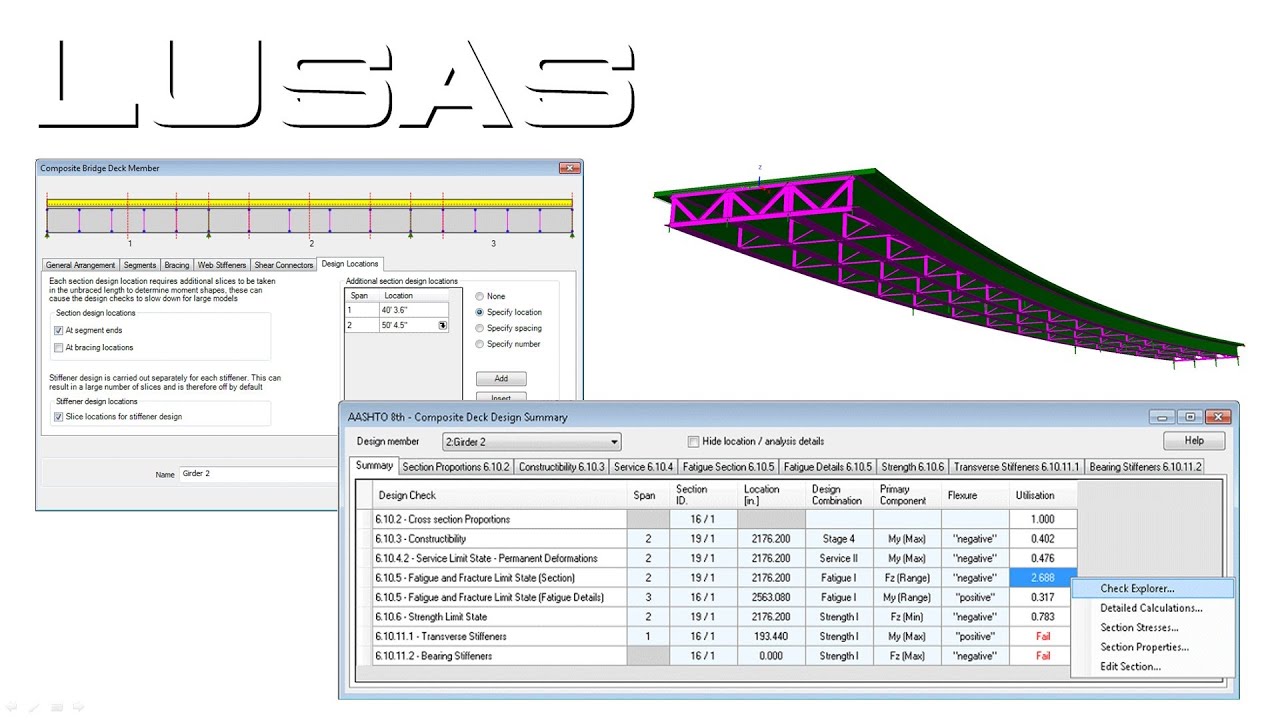Switch to the Strength 6.10.6 tab
The height and width of the screenshot is (720, 1280).
(913, 467)
